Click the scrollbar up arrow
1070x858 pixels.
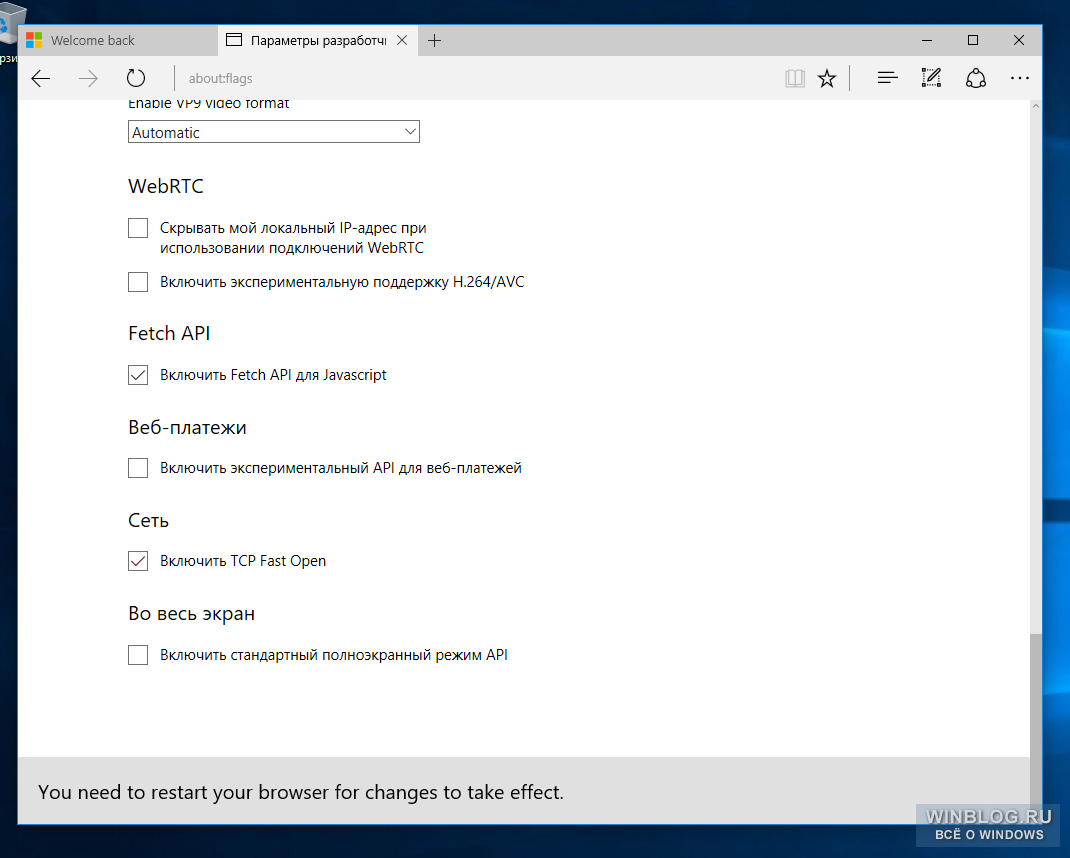(1036, 106)
